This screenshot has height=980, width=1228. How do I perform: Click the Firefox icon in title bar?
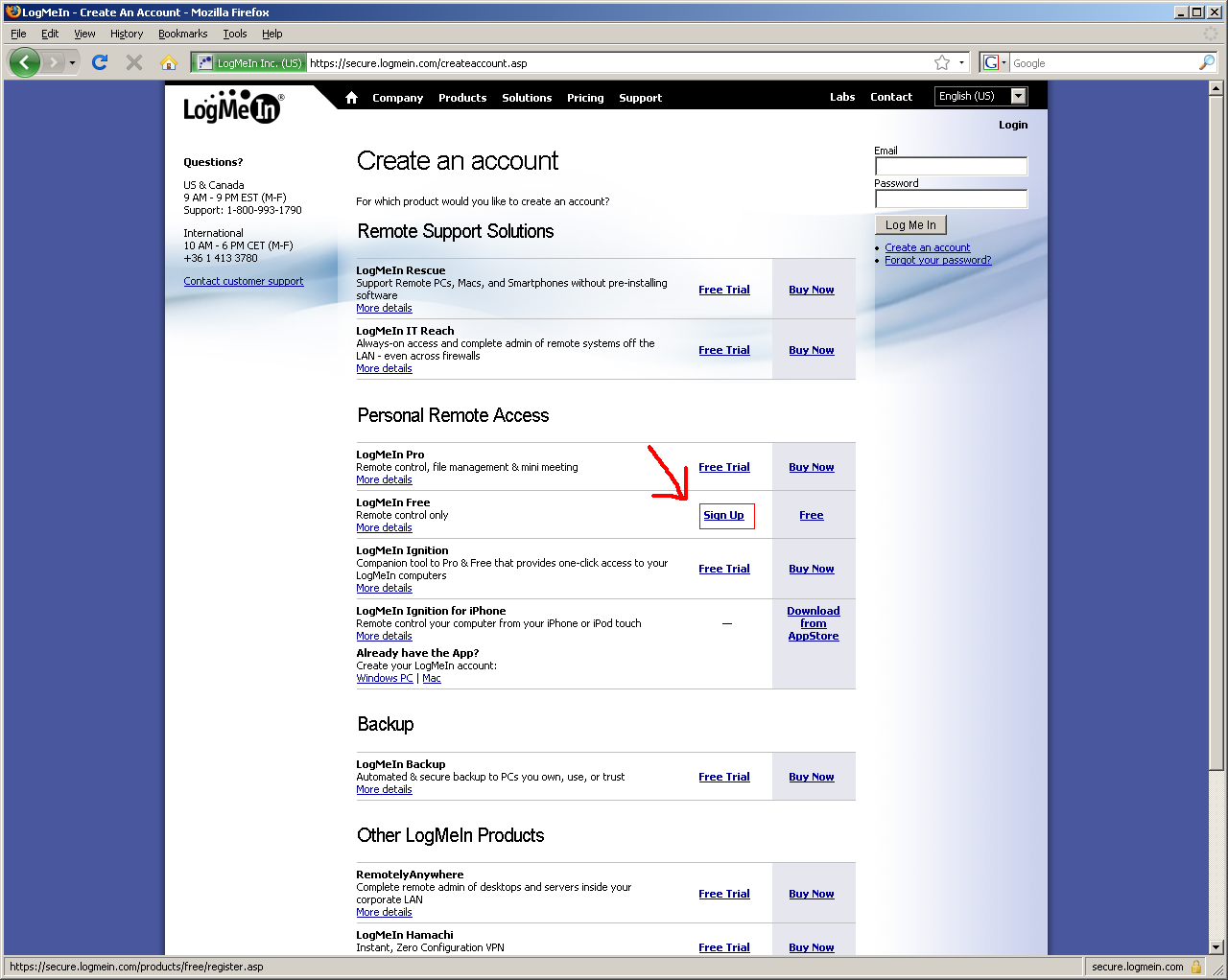(13, 12)
